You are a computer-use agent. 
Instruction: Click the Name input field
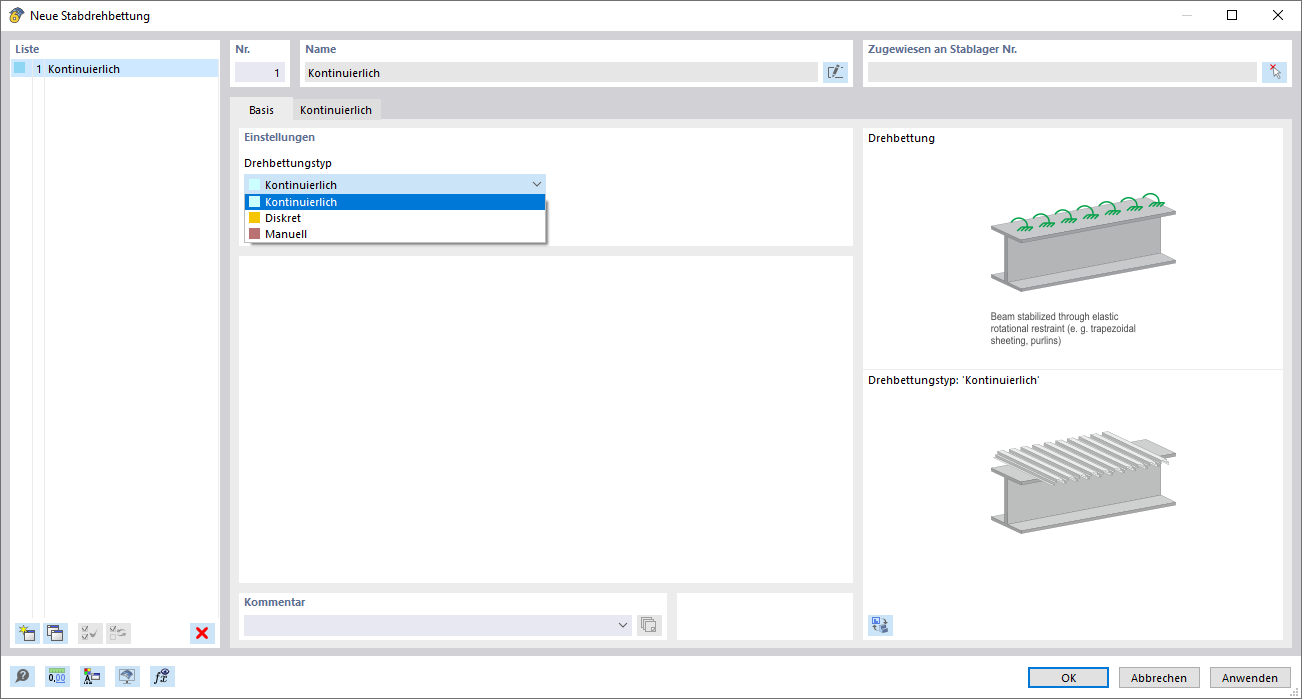tap(560, 72)
